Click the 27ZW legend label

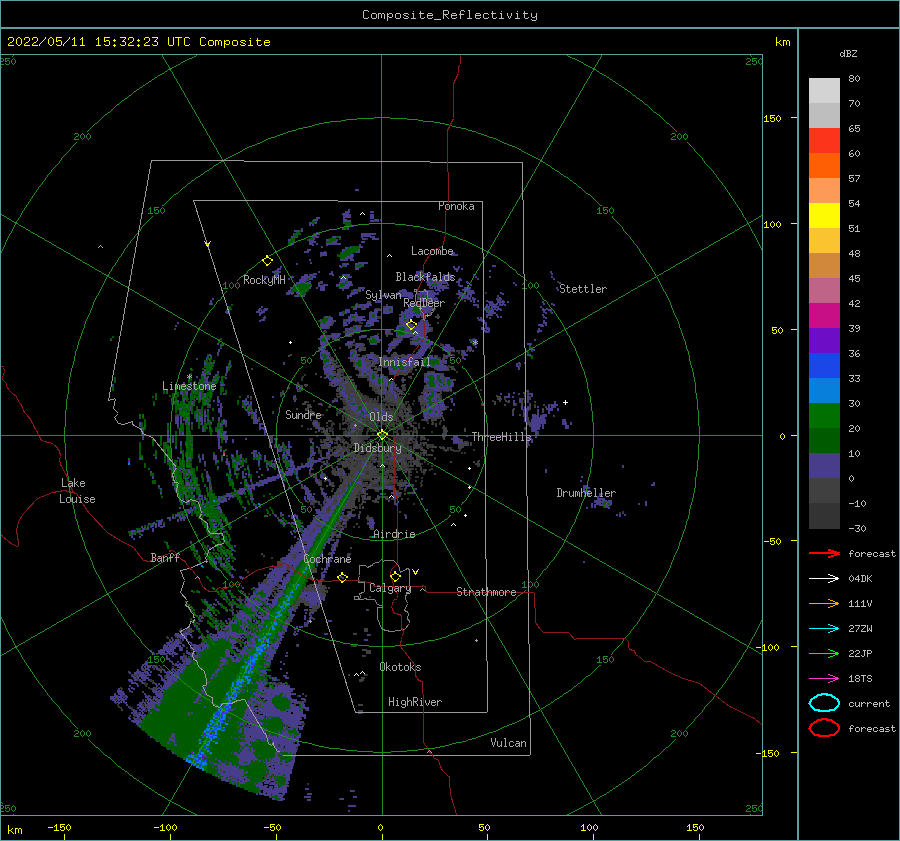coord(860,628)
